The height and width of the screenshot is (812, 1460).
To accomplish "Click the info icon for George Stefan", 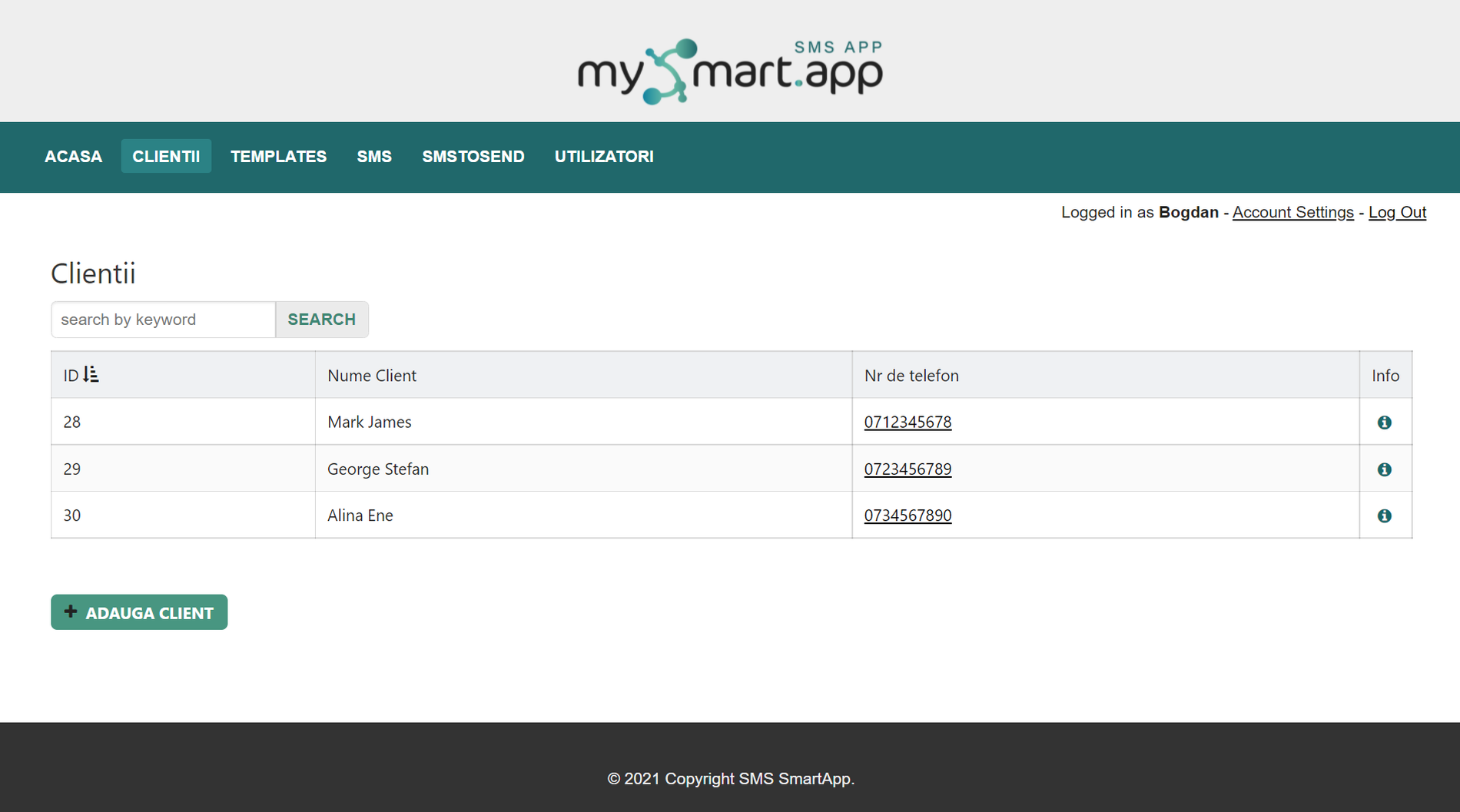I will click(1385, 469).
